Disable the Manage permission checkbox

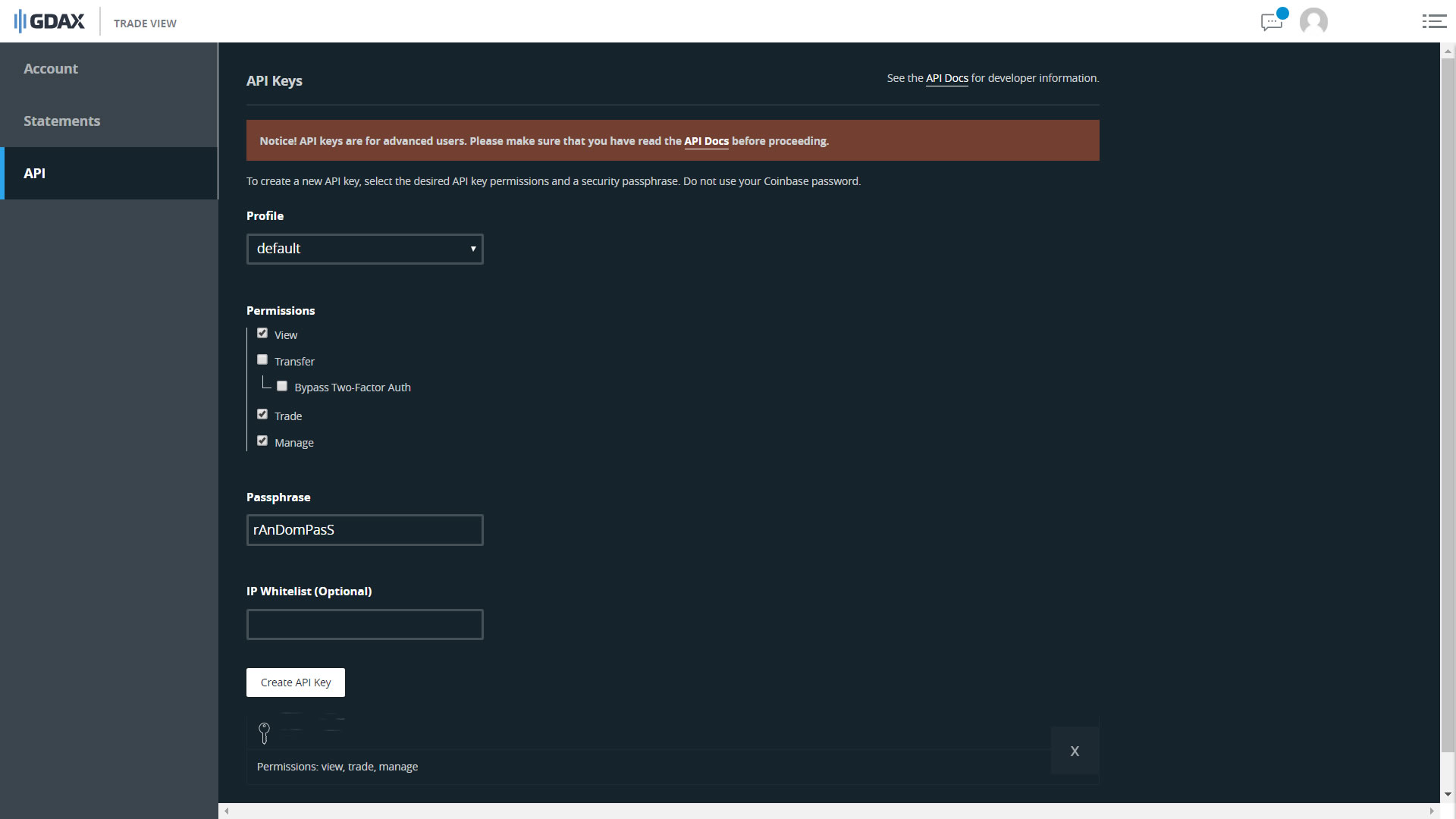click(x=263, y=440)
